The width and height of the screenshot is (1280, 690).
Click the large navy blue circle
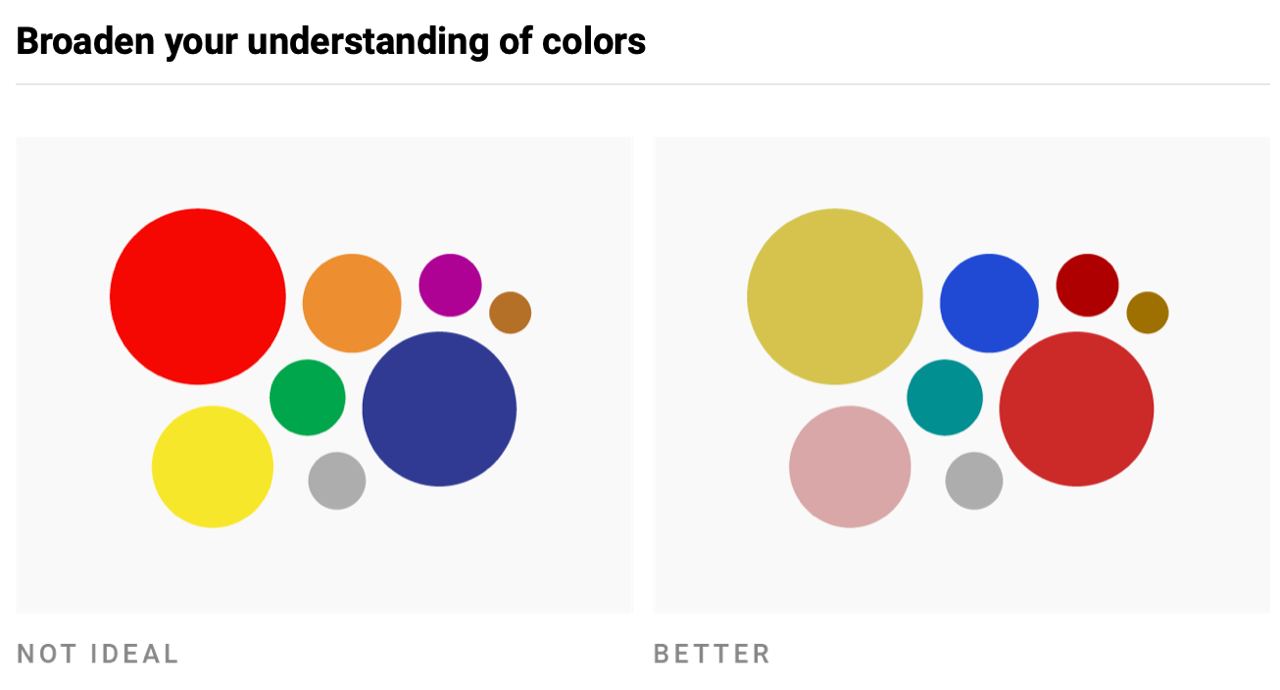click(439, 409)
